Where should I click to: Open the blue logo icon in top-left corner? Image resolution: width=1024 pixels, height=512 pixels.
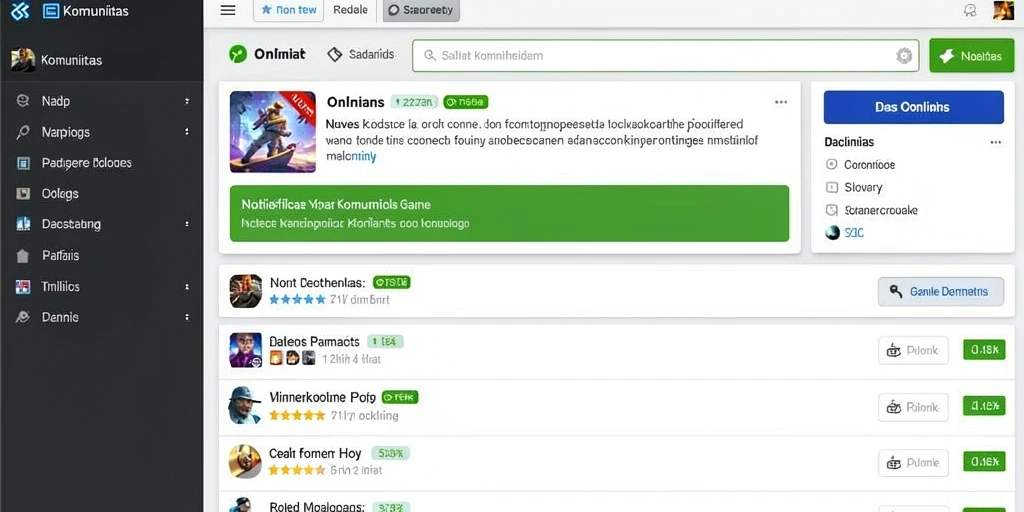(20, 10)
